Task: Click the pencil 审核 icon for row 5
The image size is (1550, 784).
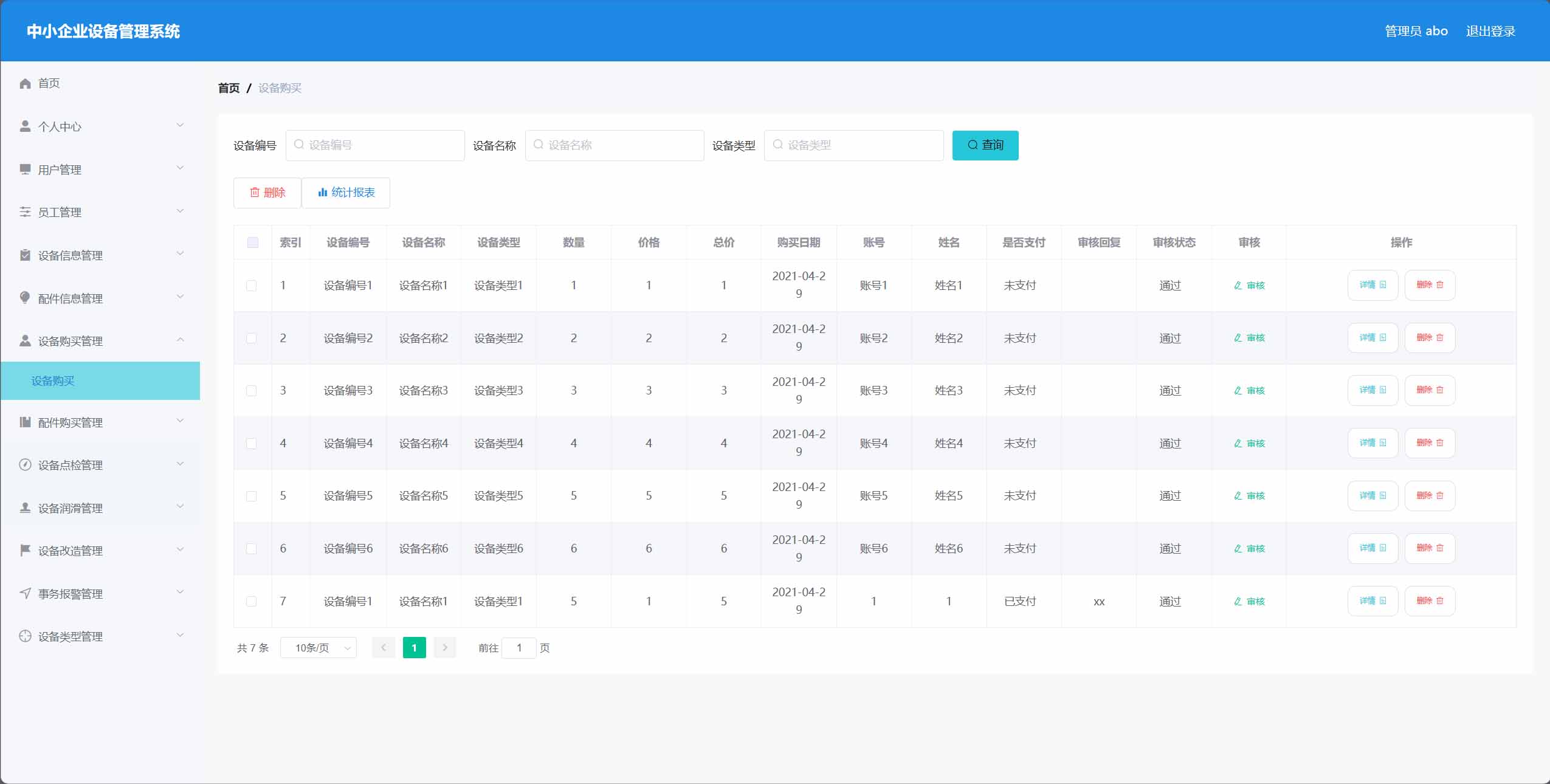Action: click(x=1238, y=496)
